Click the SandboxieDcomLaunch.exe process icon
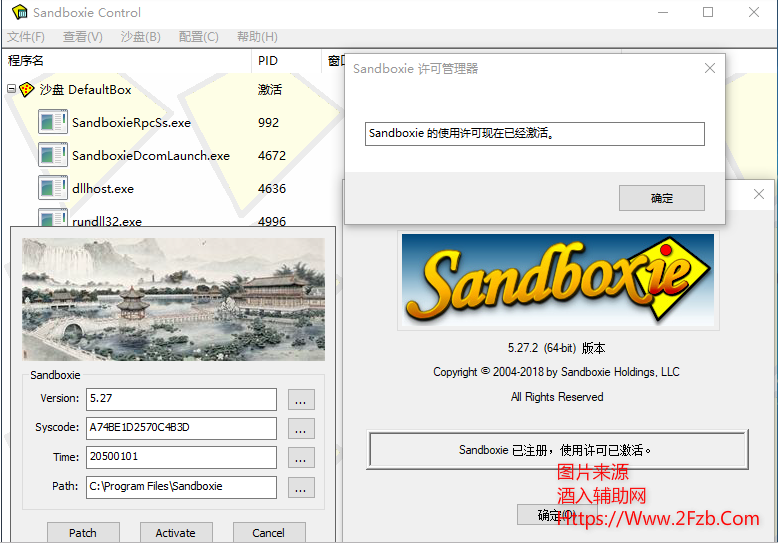Screen dimensions: 778x546 tap(53, 155)
